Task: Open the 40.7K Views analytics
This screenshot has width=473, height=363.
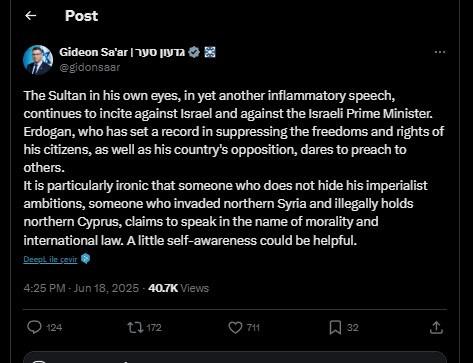Action: tap(178, 288)
